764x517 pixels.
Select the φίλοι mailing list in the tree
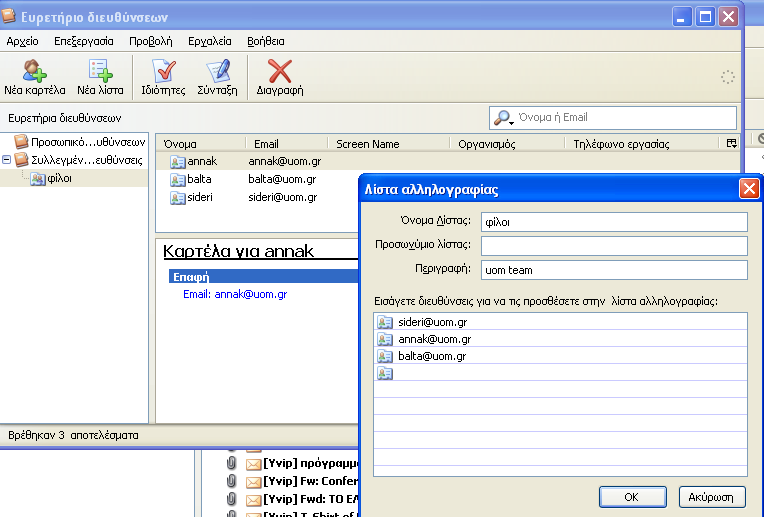coord(51,178)
